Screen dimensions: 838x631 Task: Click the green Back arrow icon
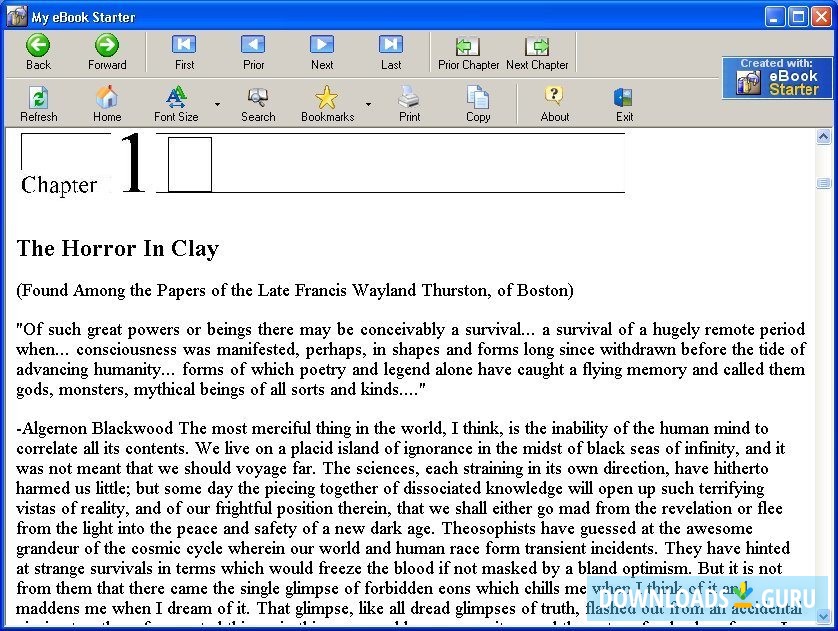pyautogui.click(x=38, y=45)
